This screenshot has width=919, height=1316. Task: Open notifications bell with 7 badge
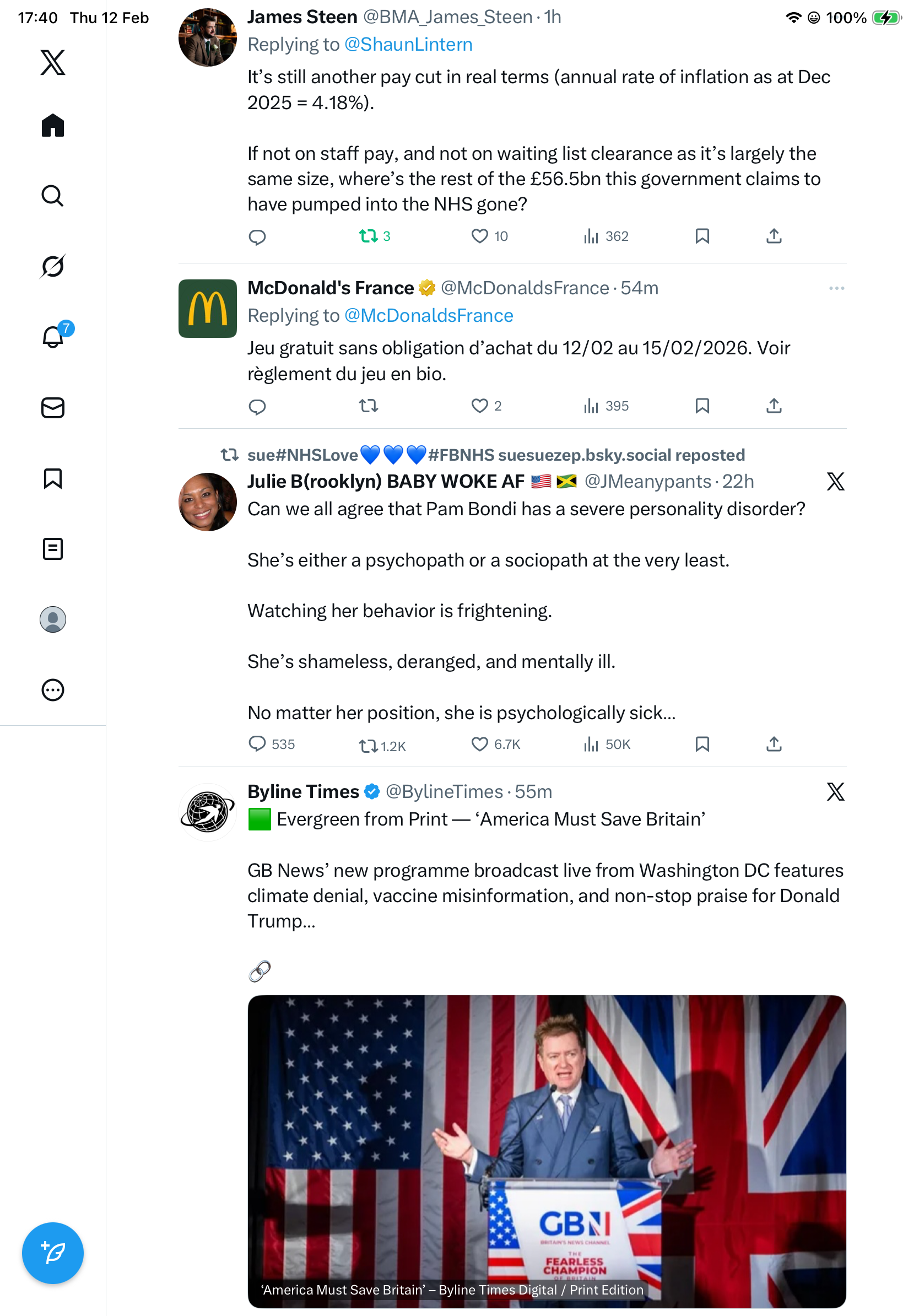click(53, 337)
